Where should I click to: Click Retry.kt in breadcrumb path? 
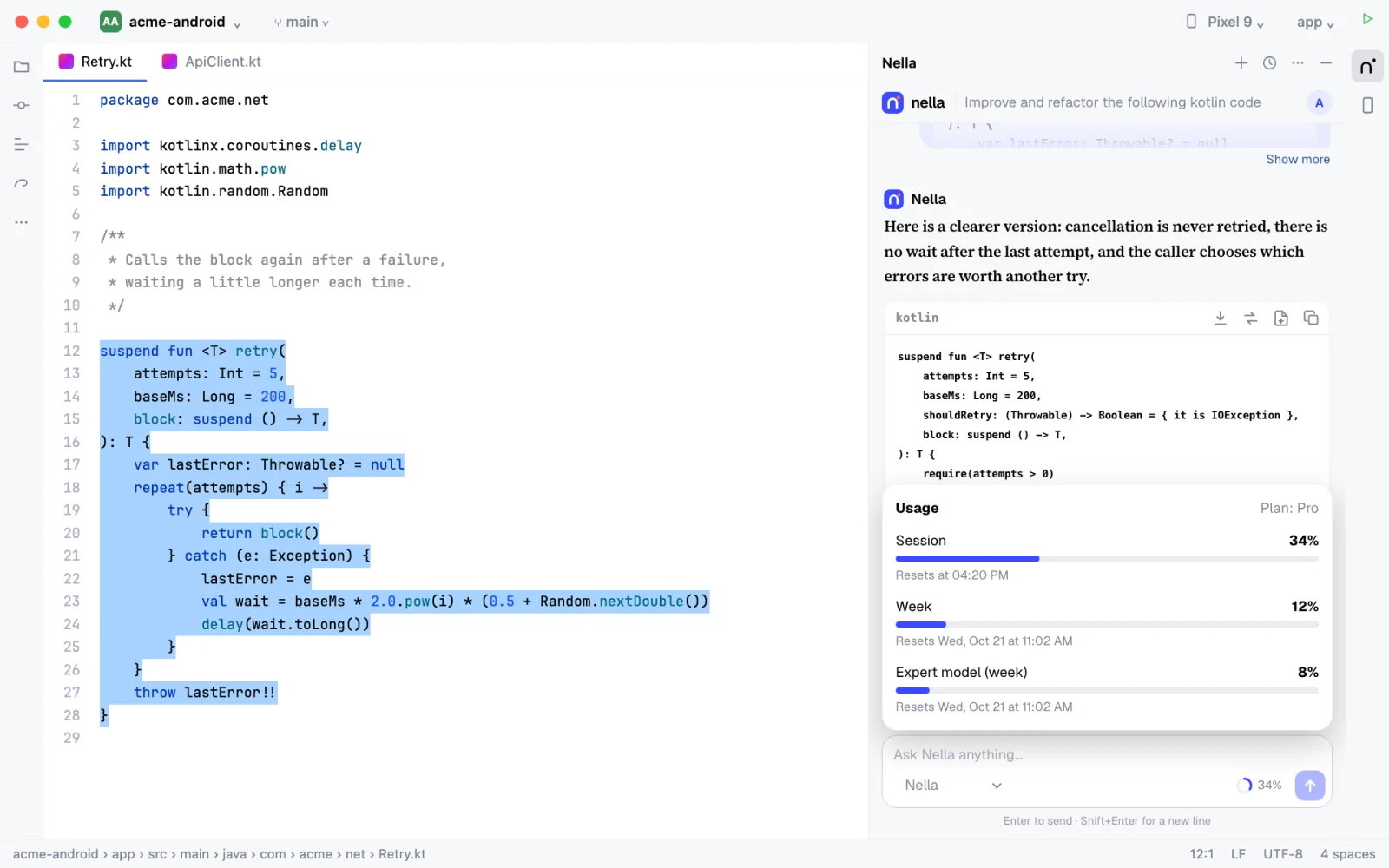pyautogui.click(x=402, y=854)
